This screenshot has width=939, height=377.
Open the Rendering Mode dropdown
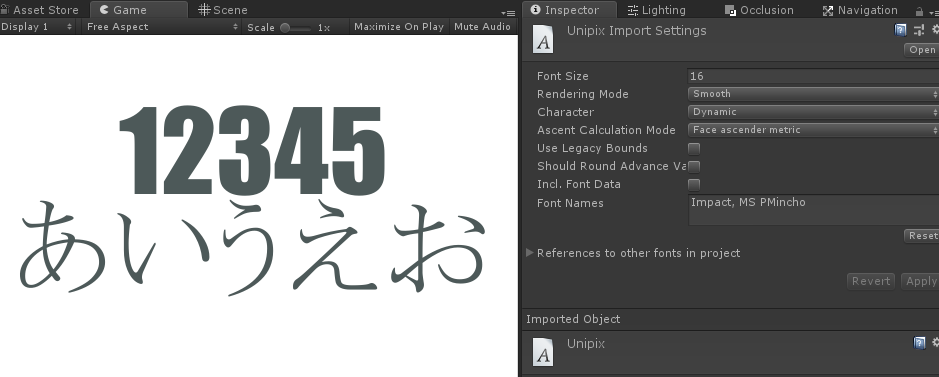point(813,94)
